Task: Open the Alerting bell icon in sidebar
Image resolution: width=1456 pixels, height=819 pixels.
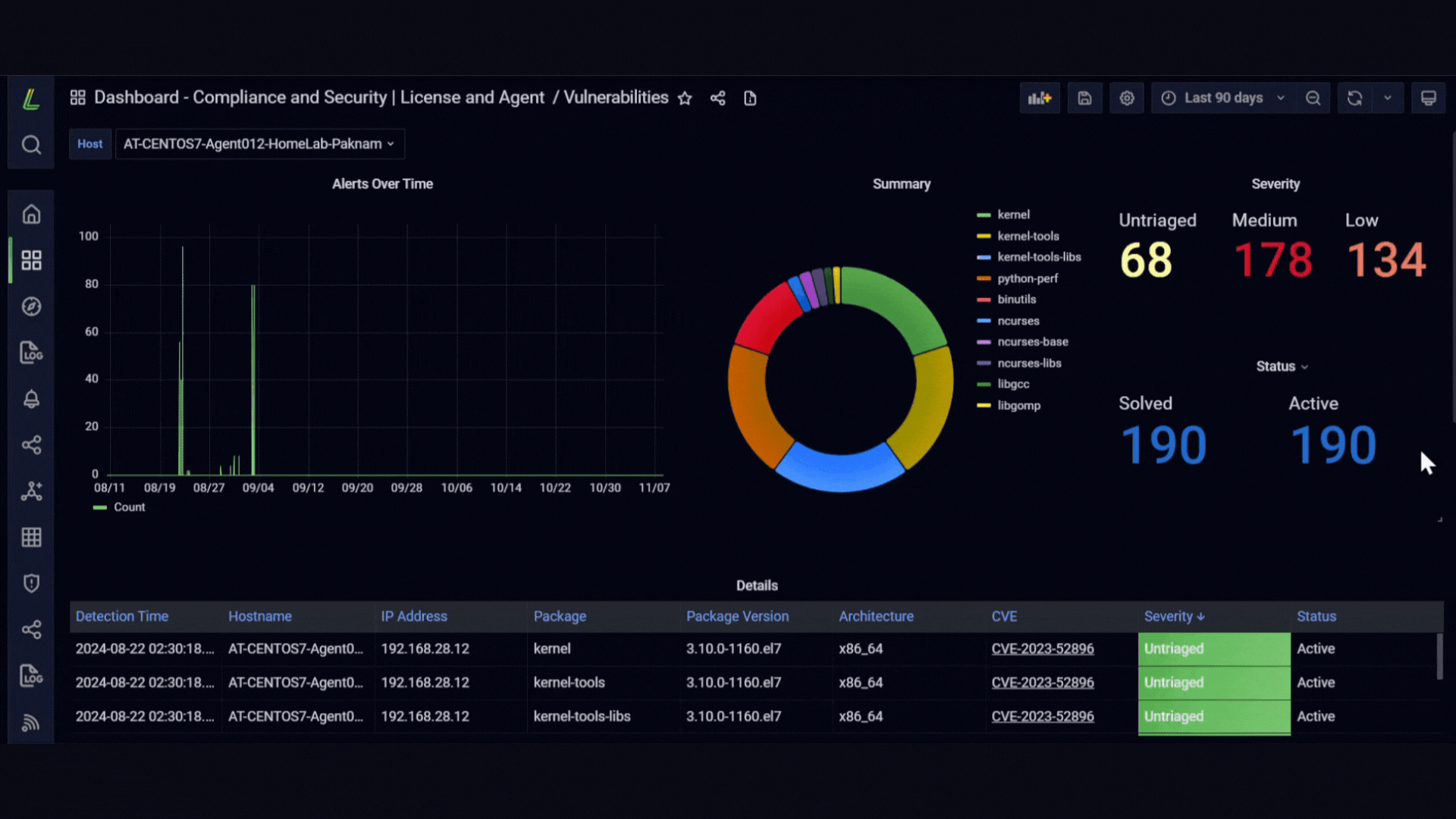Action: click(x=31, y=399)
